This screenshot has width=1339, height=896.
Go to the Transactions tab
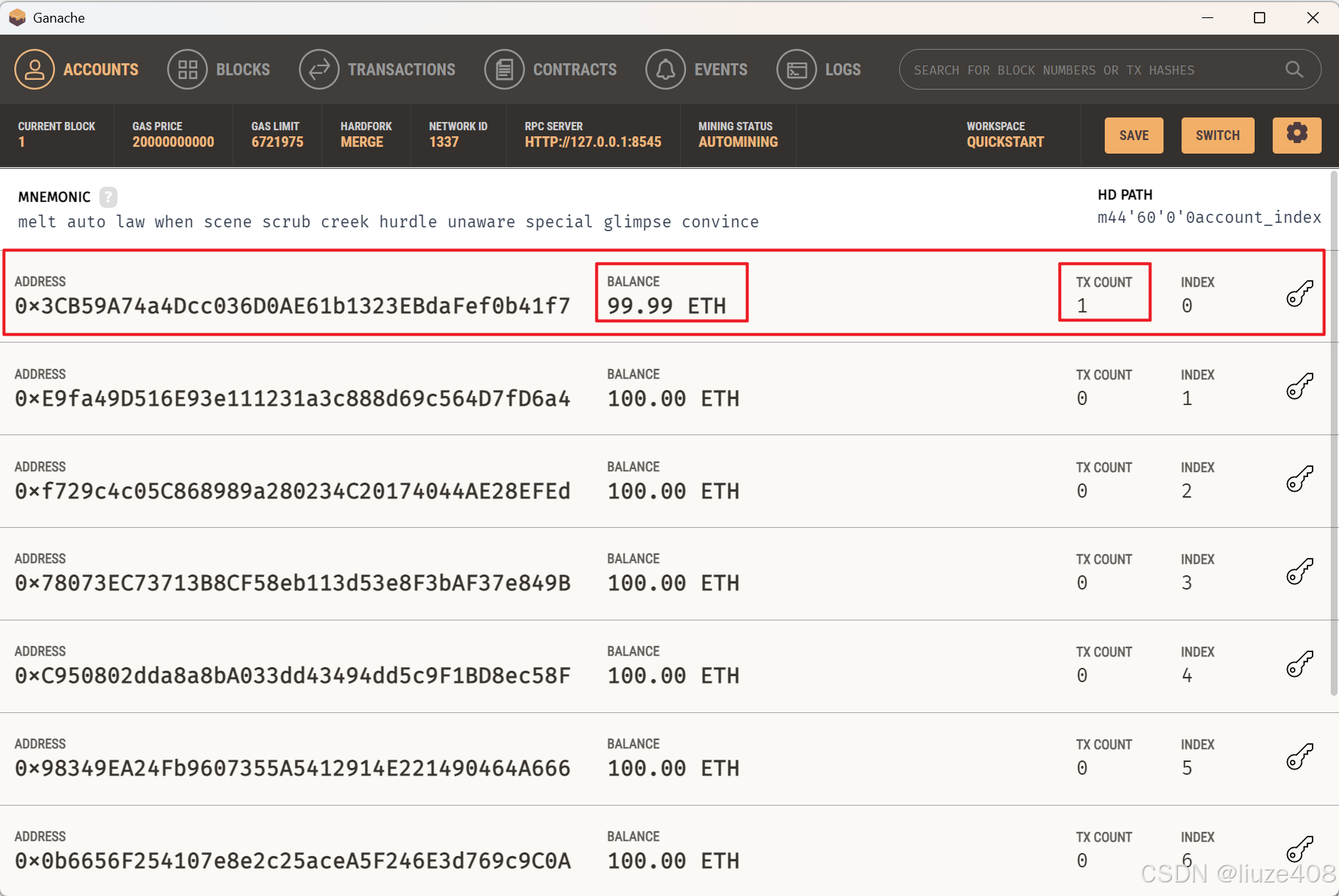point(377,69)
